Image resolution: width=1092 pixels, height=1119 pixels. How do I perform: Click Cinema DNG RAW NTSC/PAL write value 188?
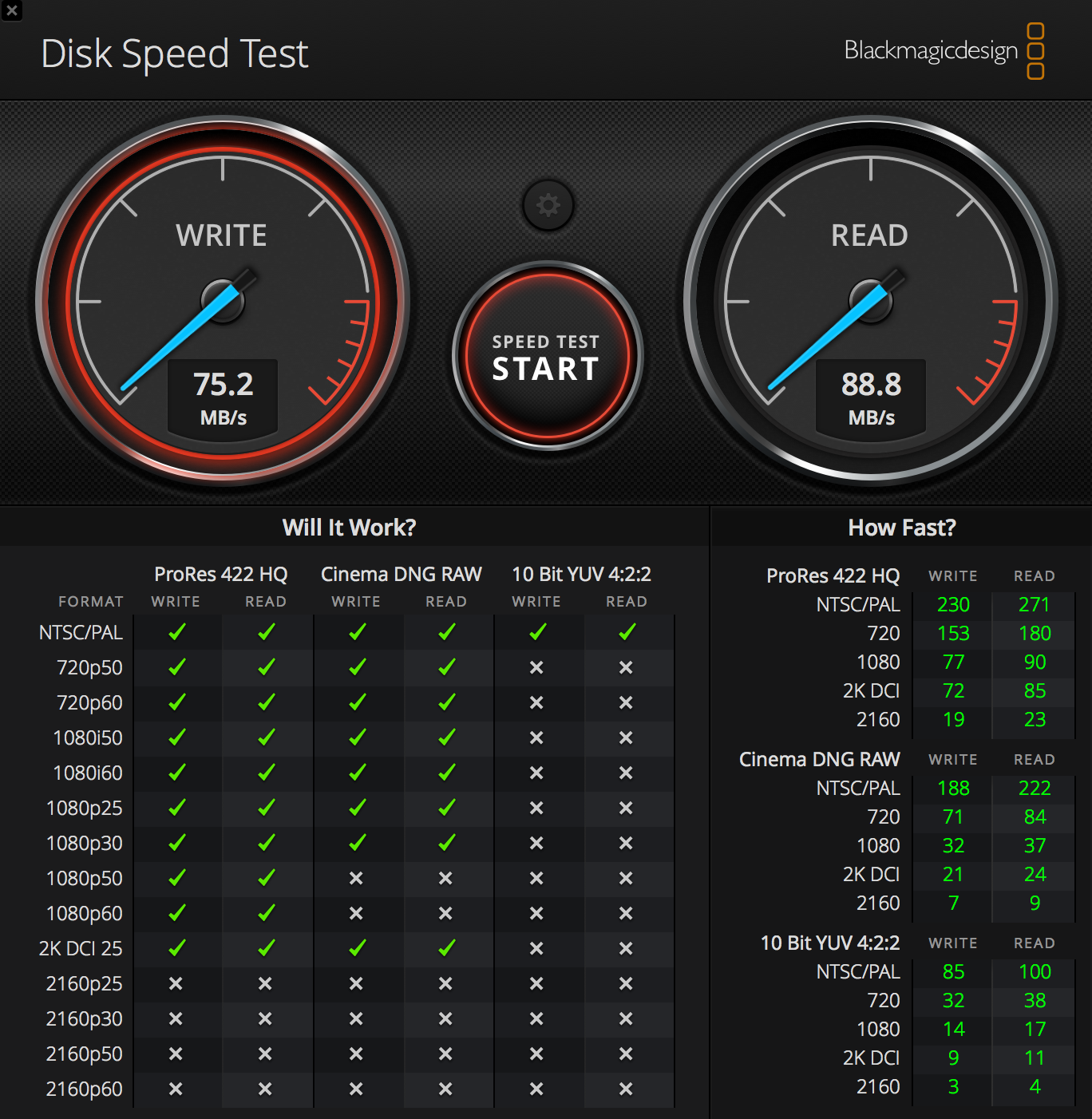[x=953, y=789]
